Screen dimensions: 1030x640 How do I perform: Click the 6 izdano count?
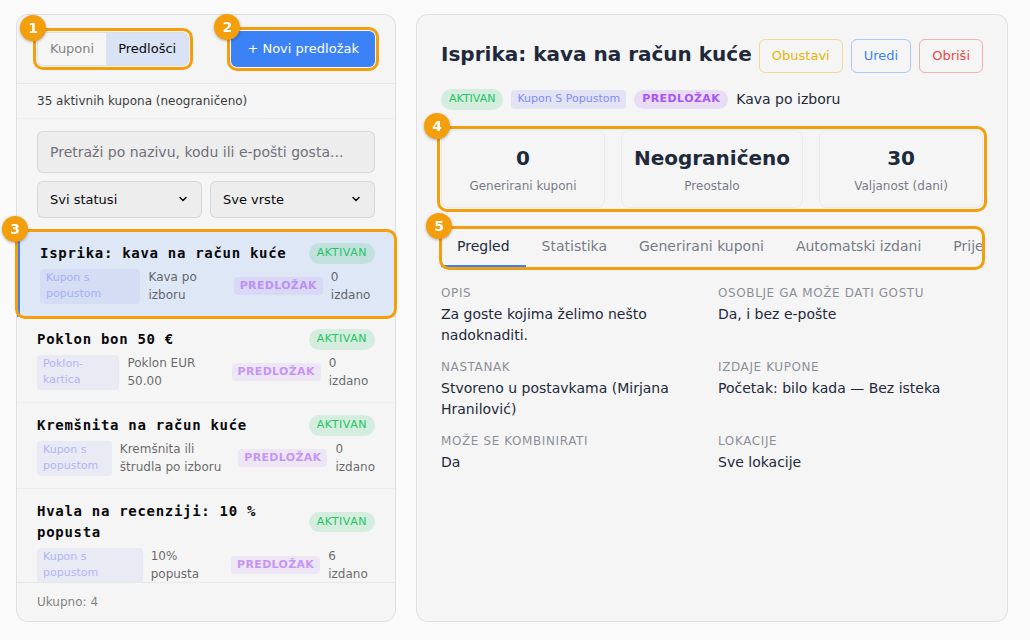point(347,564)
